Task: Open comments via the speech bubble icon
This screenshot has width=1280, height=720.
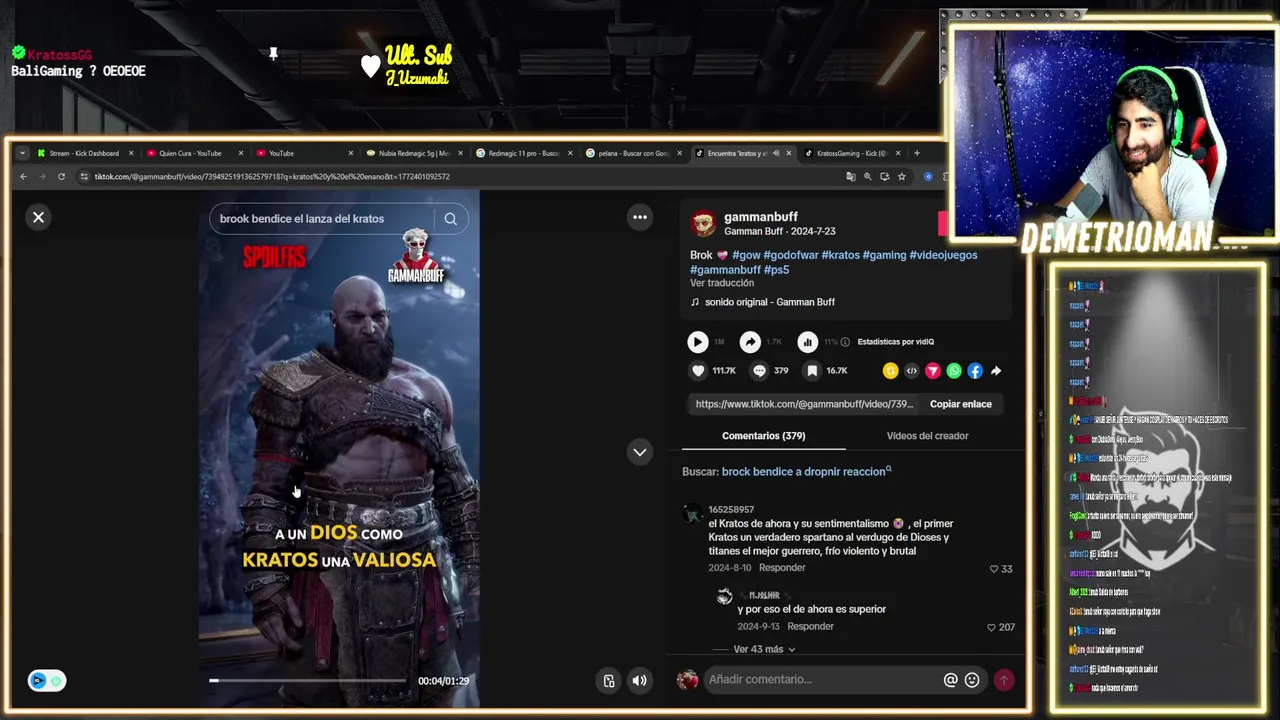Action: [759, 371]
